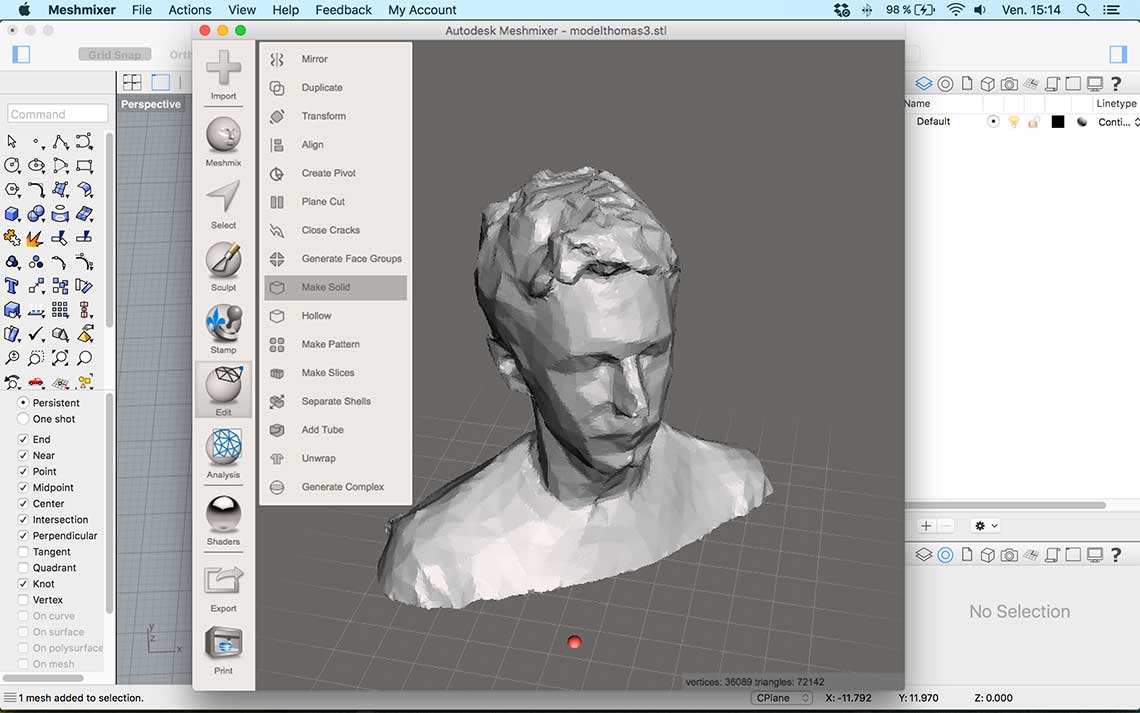Select the One shot radio button
Screen dimensions: 1140x713
[x=23, y=419]
